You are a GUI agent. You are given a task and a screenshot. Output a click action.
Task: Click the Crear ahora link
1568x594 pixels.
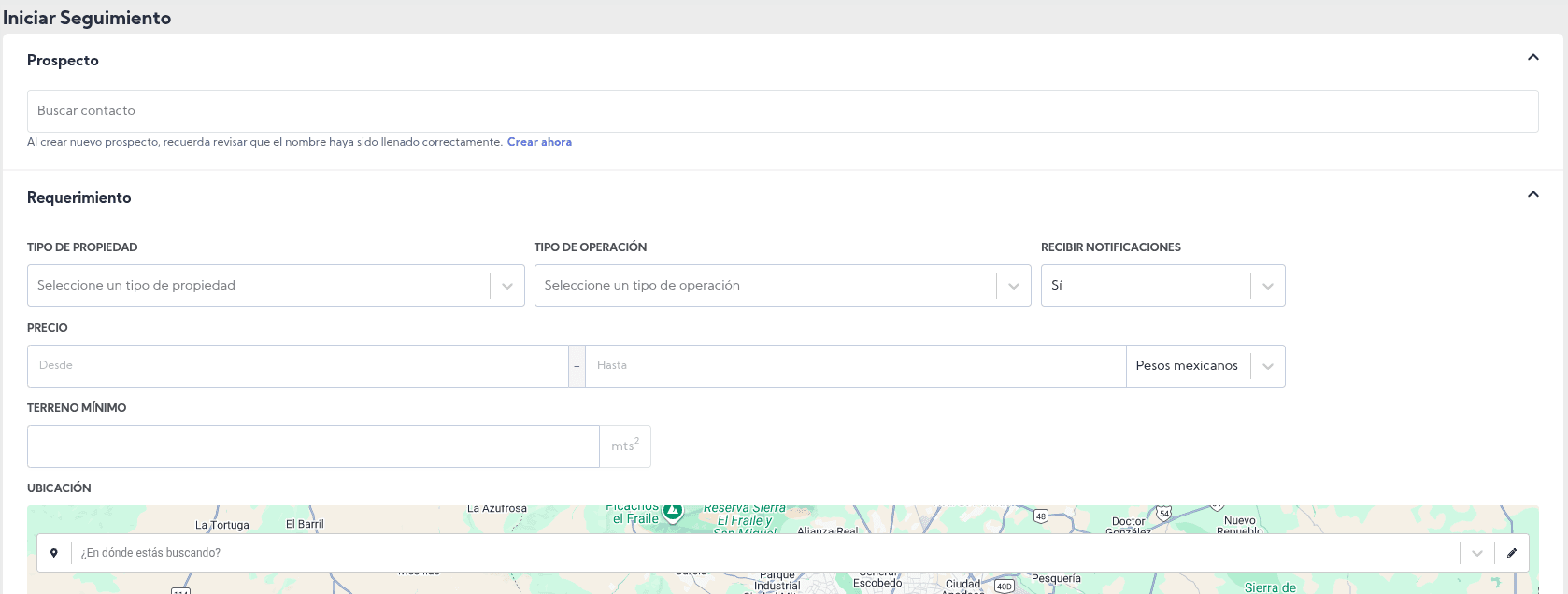tap(539, 142)
